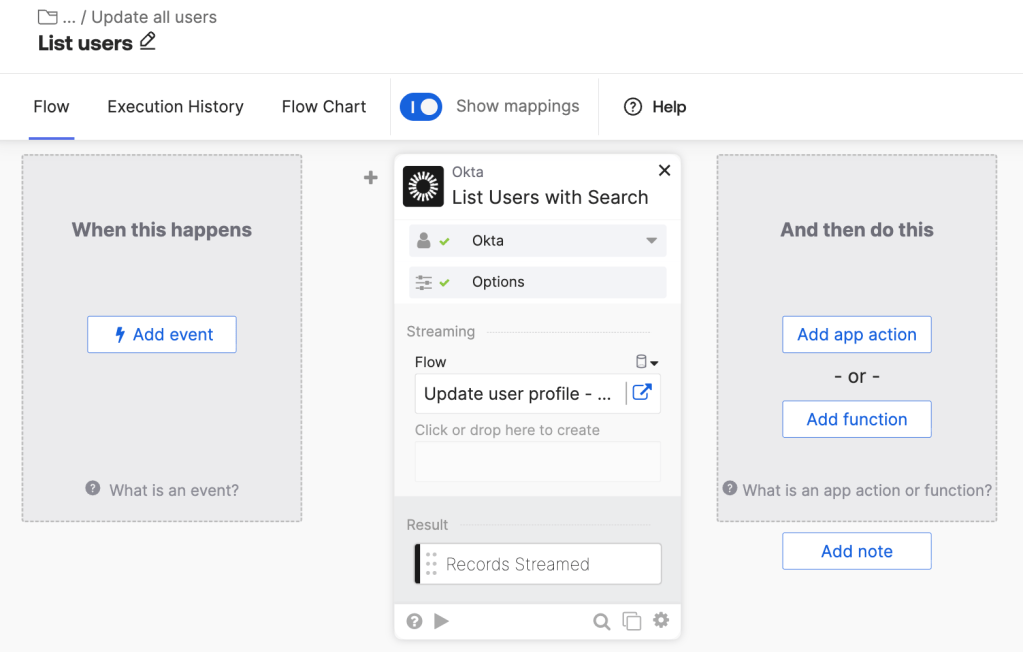This screenshot has height=652, width=1023.
Task: Open the Flow Chart tab
Action: [x=323, y=107]
